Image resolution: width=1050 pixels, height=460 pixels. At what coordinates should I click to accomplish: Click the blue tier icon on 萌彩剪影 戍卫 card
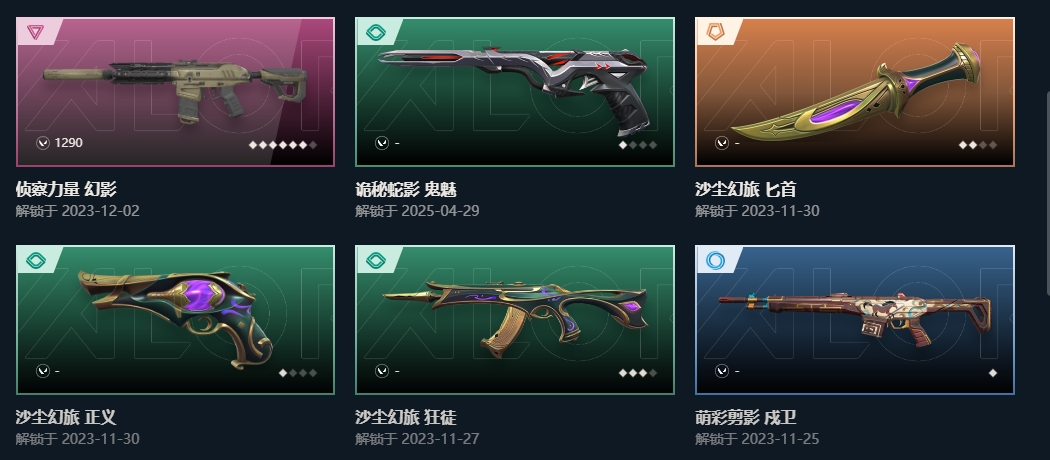tap(715, 260)
